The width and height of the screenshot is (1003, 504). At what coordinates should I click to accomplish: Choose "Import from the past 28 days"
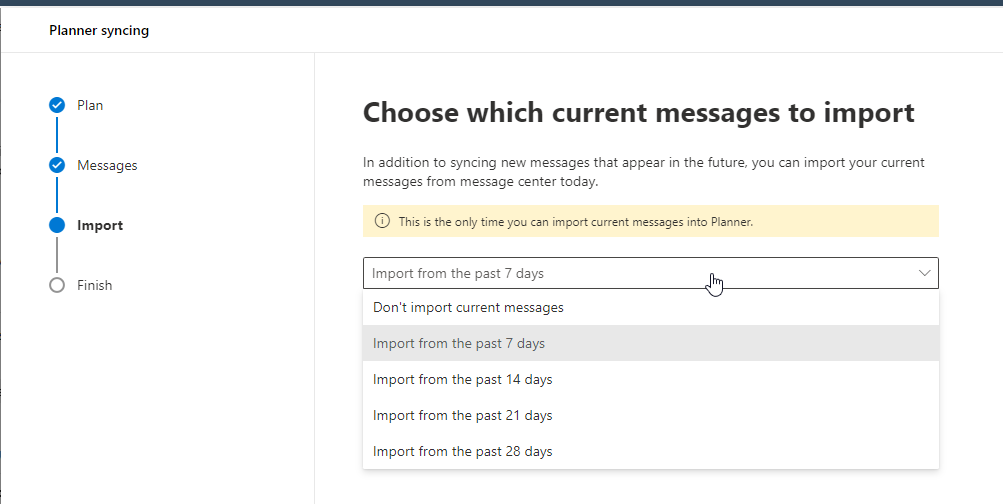pyautogui.click(x=462, y=451)
